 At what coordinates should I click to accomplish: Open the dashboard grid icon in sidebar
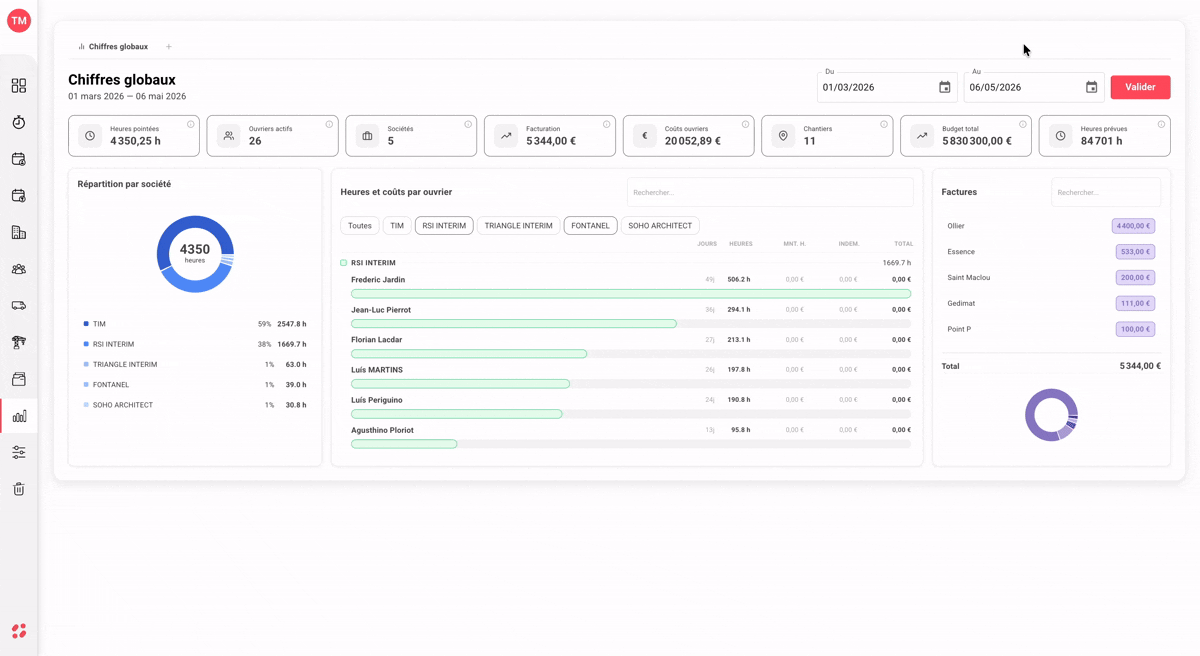tap(19, 86)
